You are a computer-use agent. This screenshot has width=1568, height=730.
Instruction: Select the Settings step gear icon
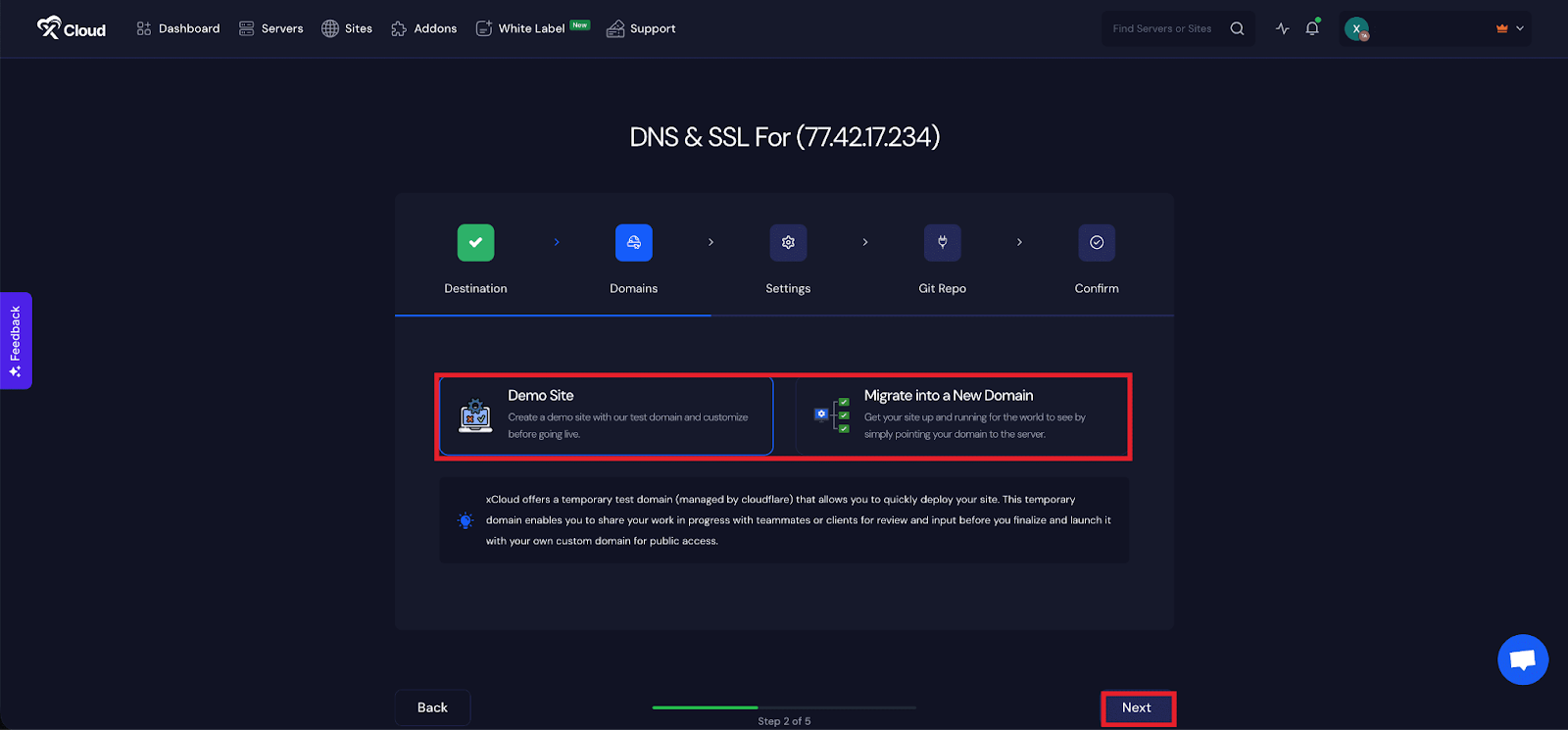tap(788, 242)
